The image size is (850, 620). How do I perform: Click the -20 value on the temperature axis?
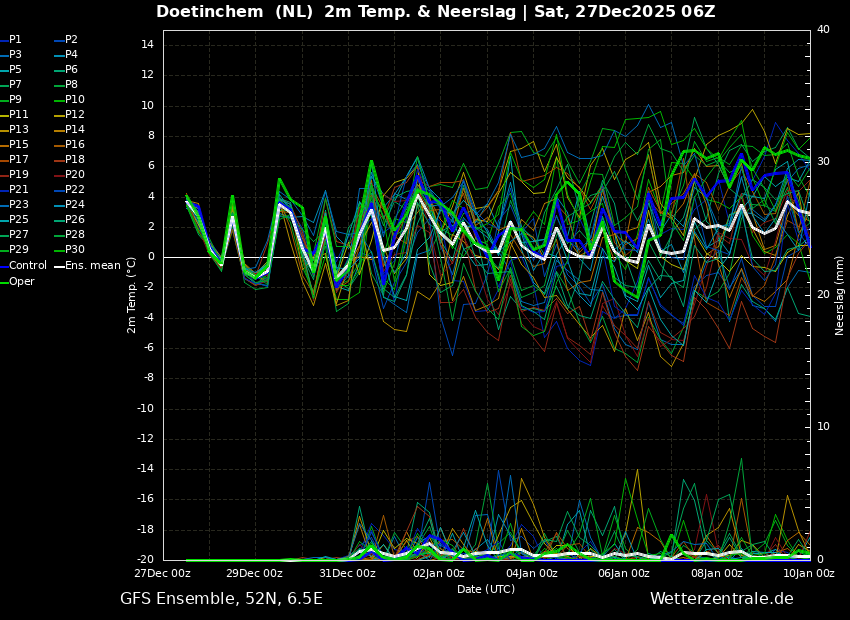pyautogui.click(x=146, y=560)
